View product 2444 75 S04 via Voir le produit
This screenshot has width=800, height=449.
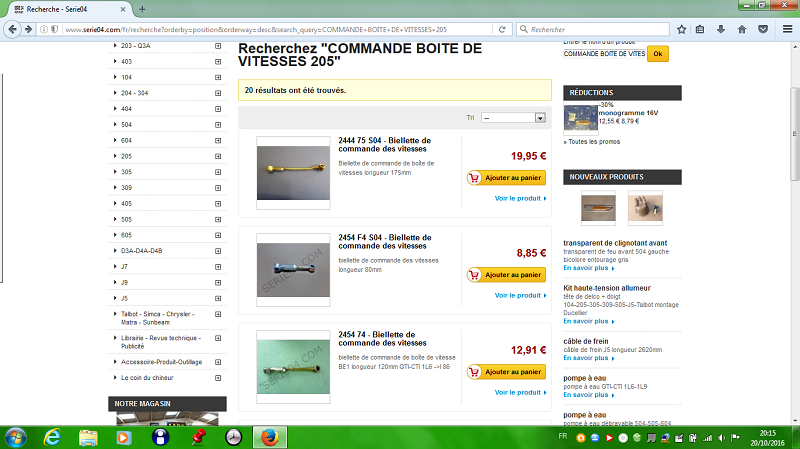(520, 198)
